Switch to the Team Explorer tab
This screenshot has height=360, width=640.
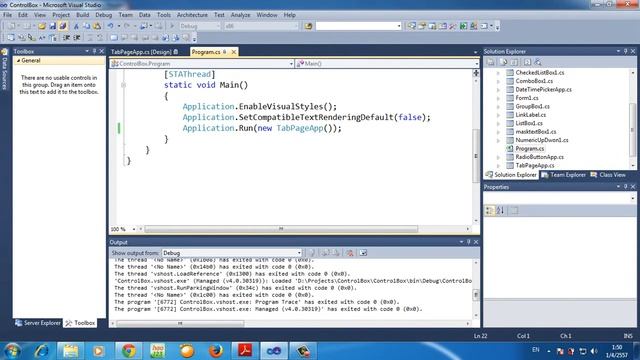coord(563,175)
